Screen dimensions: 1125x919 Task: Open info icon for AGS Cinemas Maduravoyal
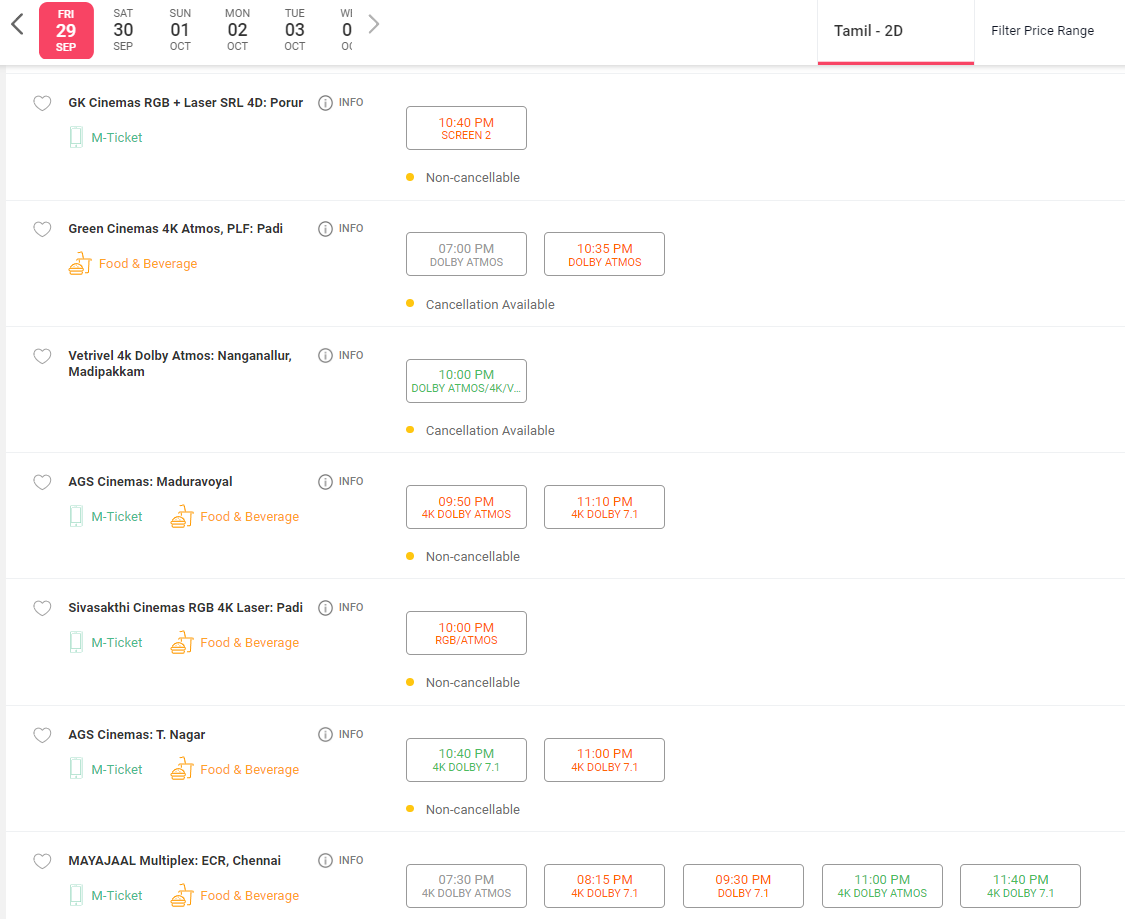(325, 481)
